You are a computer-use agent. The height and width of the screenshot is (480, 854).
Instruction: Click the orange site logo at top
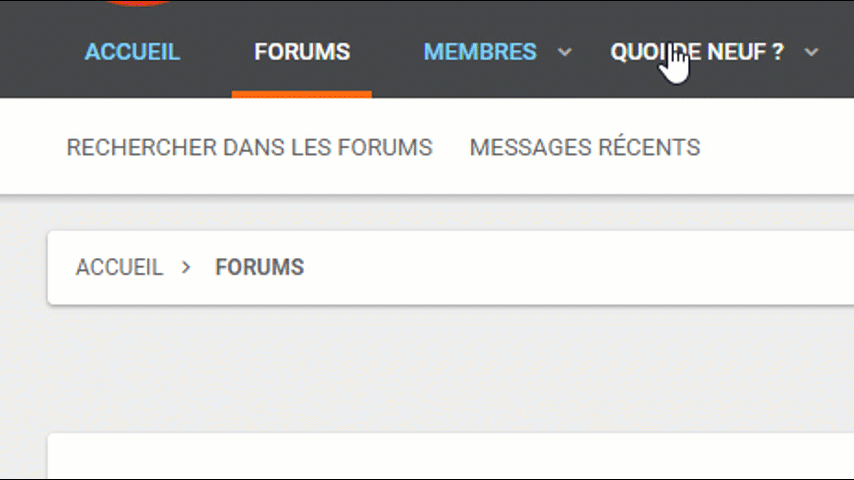[138, 3]
